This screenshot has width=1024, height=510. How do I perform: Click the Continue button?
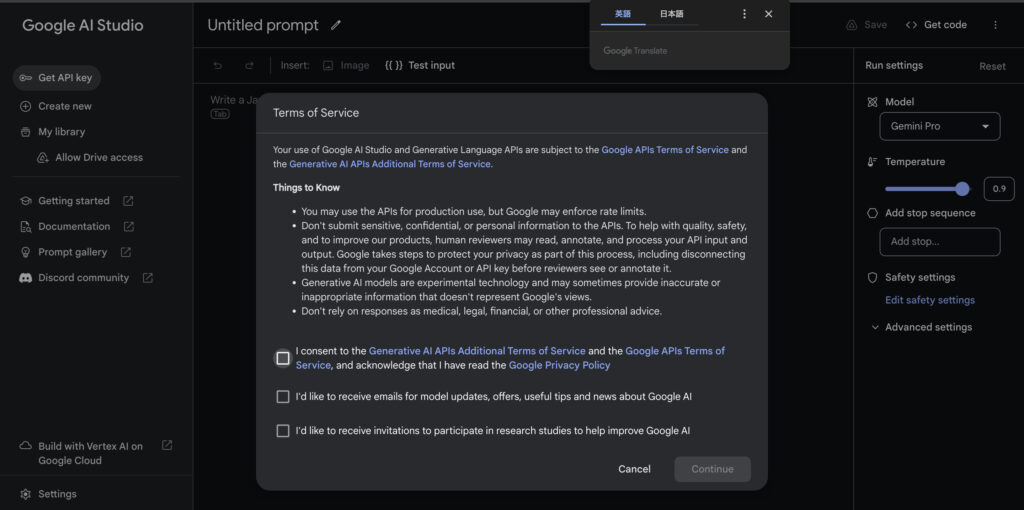pos(712,469)
